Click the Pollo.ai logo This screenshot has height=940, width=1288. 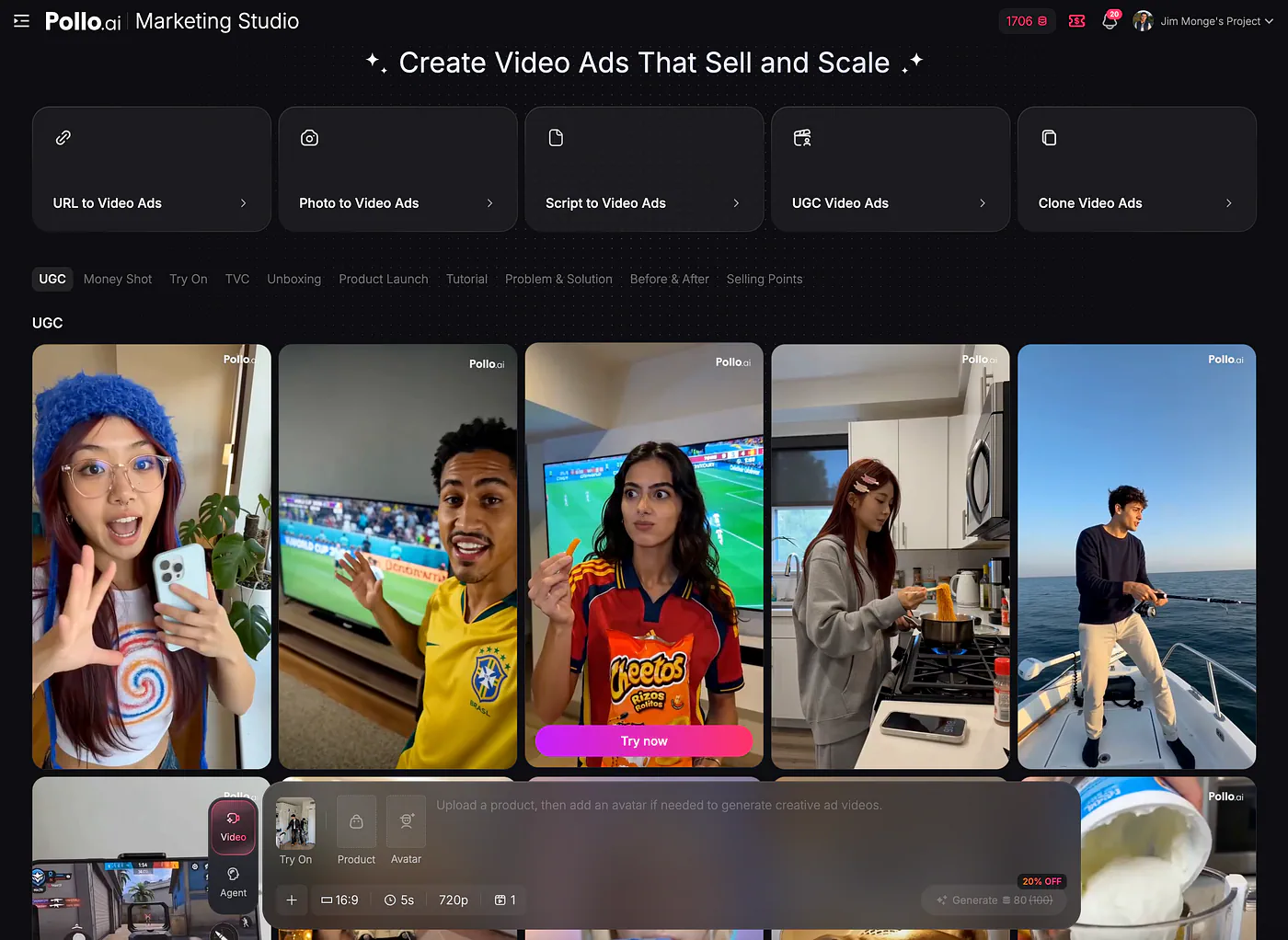(83, 21)
